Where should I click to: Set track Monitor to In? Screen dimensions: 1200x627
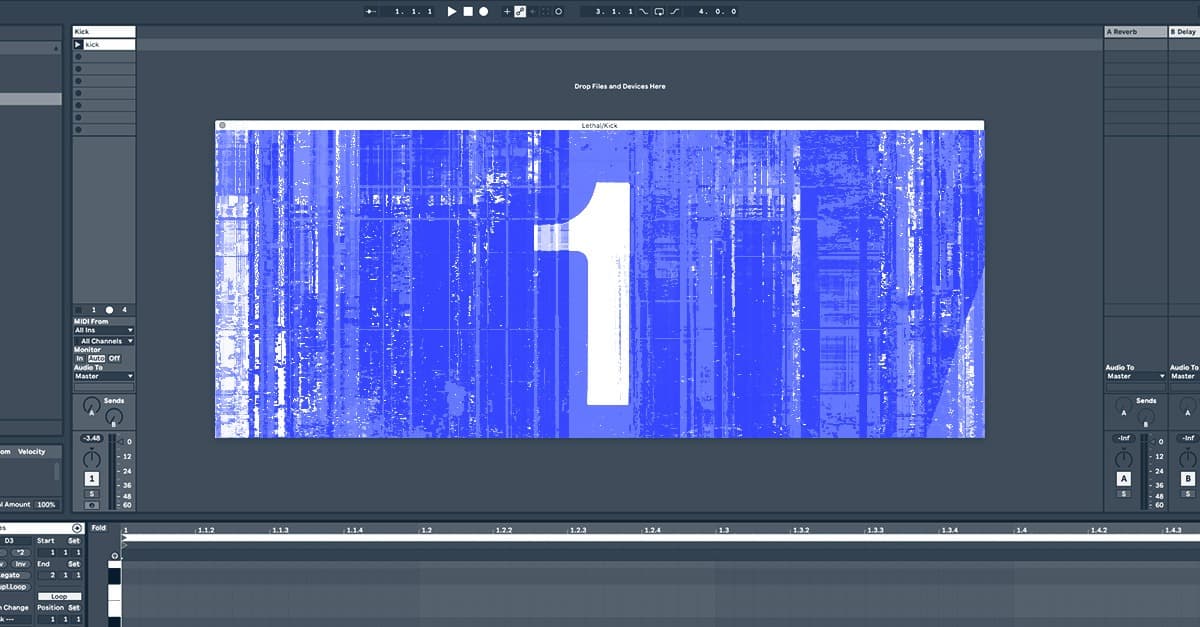click(x=79, y=358)
